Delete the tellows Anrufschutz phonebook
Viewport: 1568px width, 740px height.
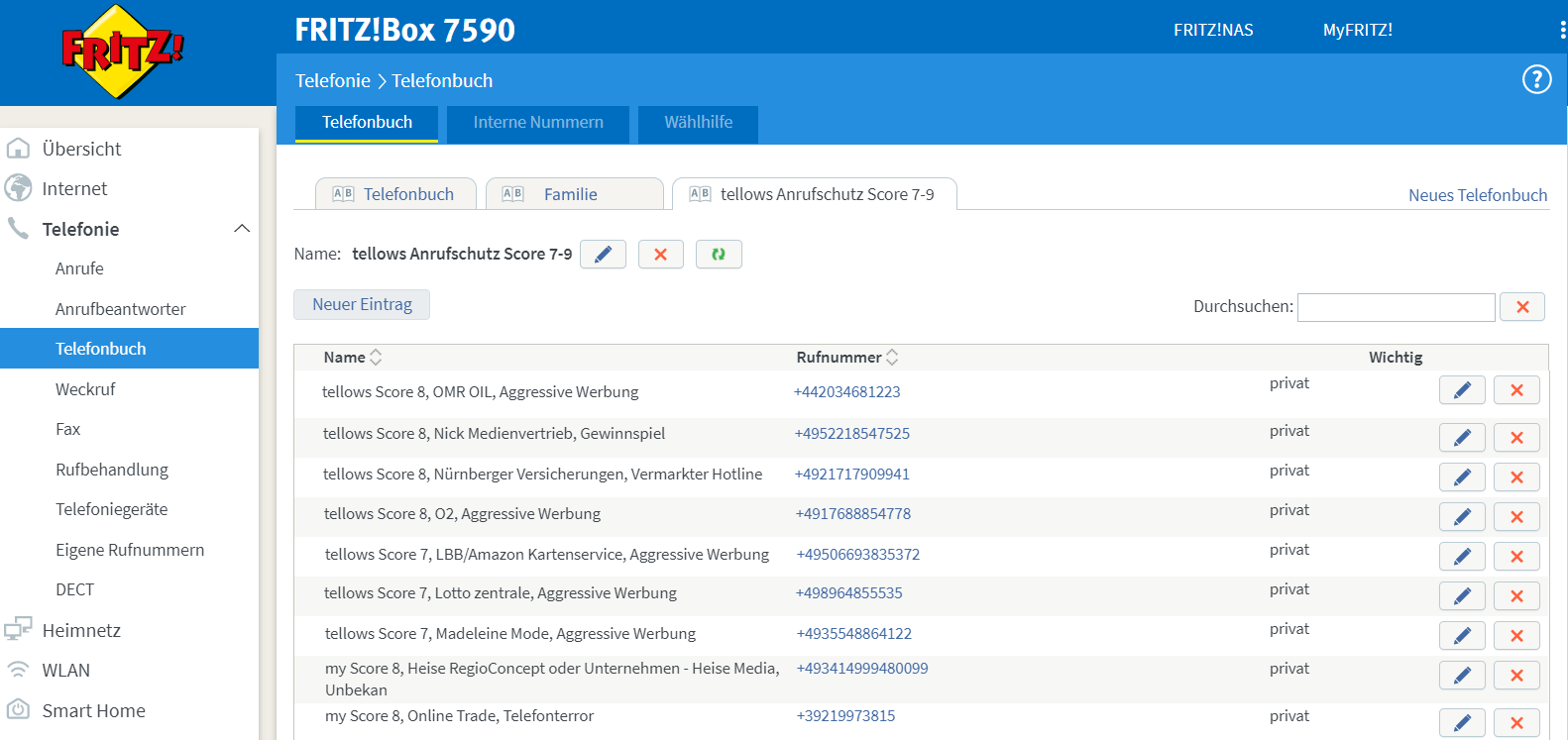pos(661,255)
